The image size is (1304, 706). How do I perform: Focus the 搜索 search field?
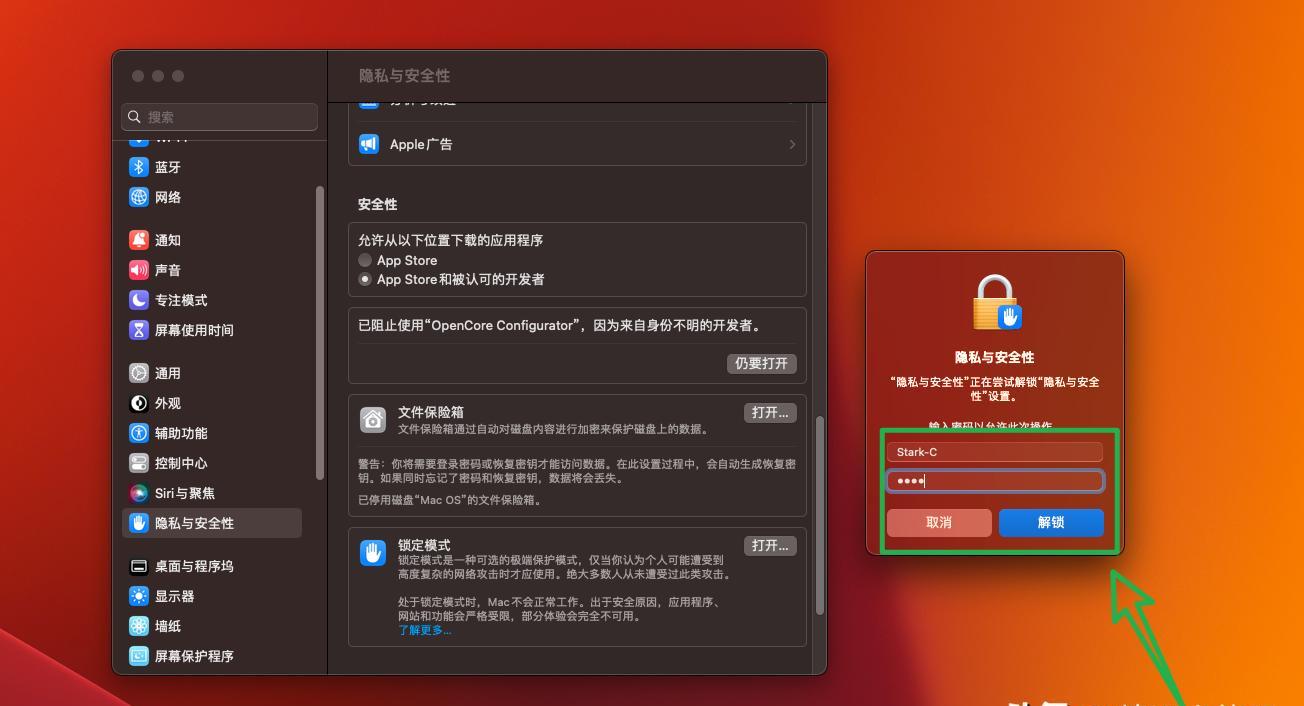coord(220,117)
